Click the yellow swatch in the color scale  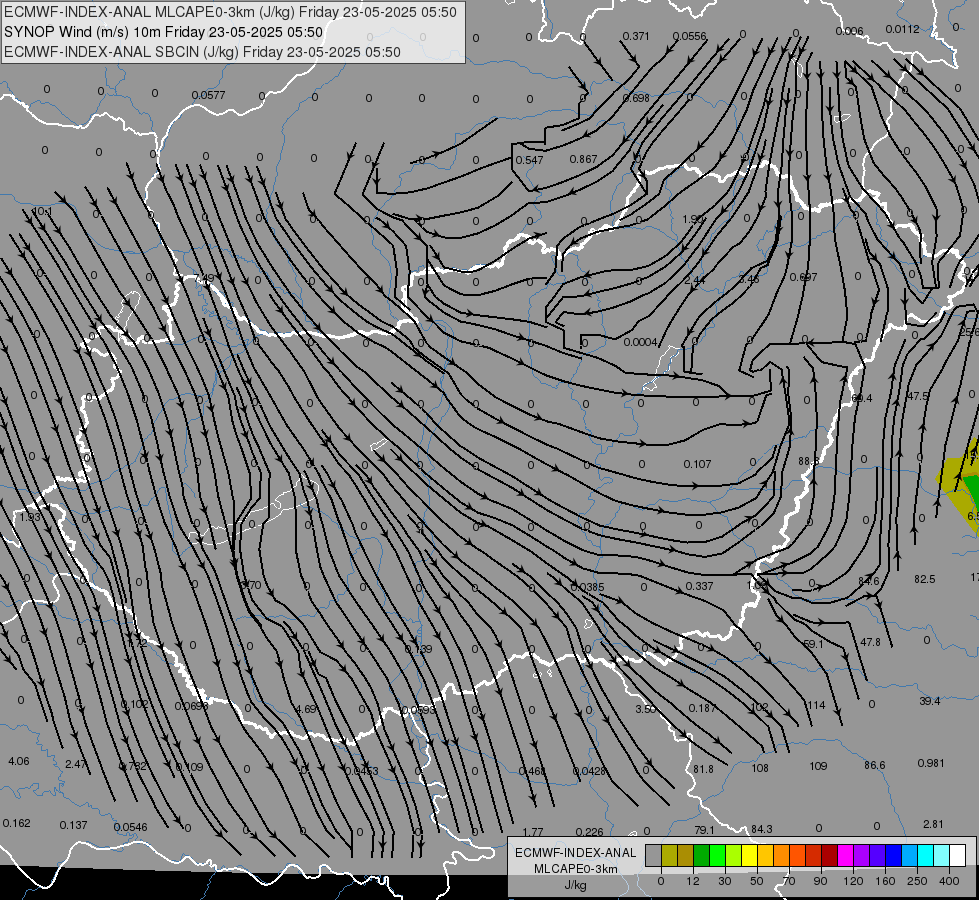click(x=750, y=855)
